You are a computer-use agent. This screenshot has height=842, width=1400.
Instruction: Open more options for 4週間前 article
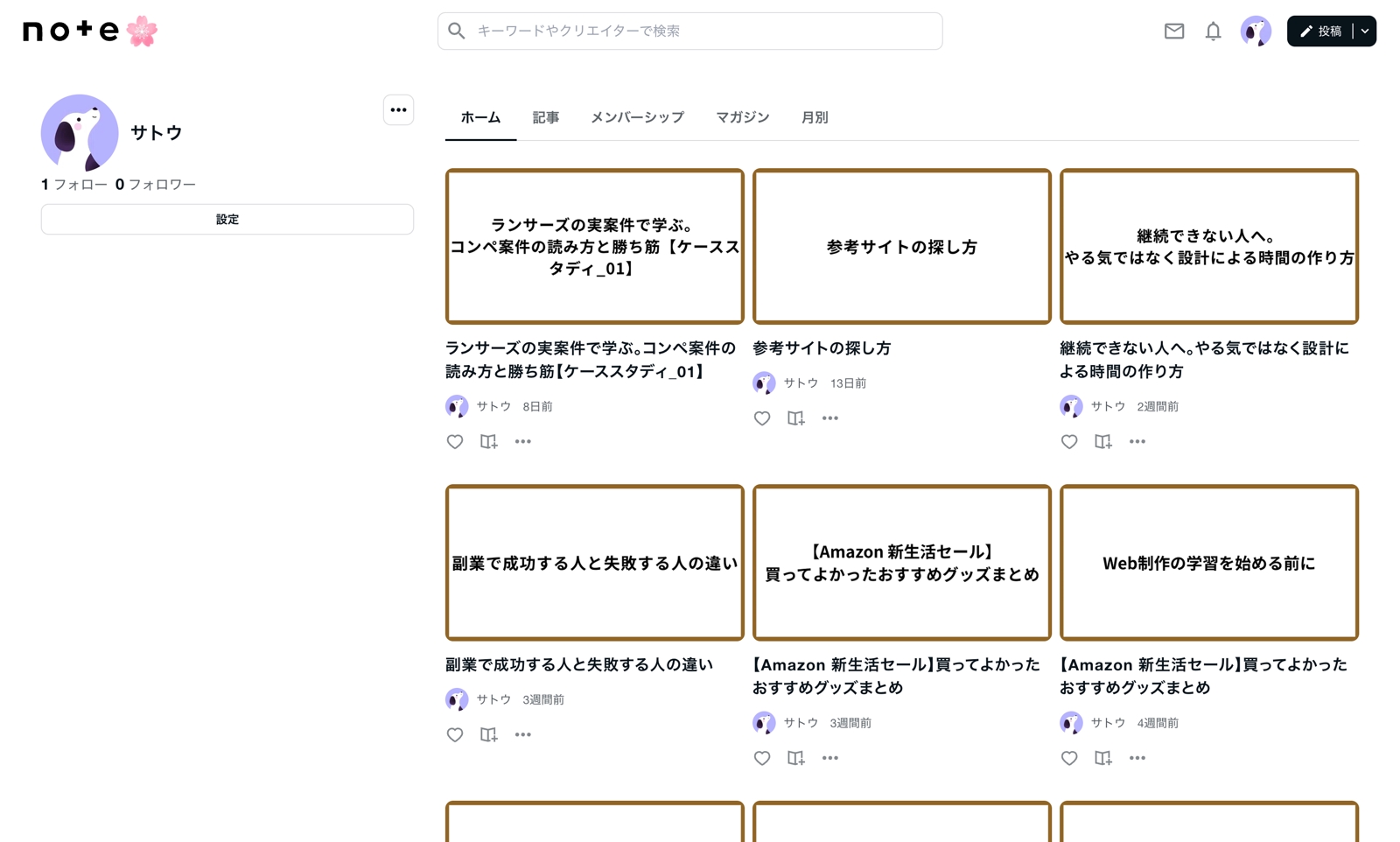coord(1137,758)
